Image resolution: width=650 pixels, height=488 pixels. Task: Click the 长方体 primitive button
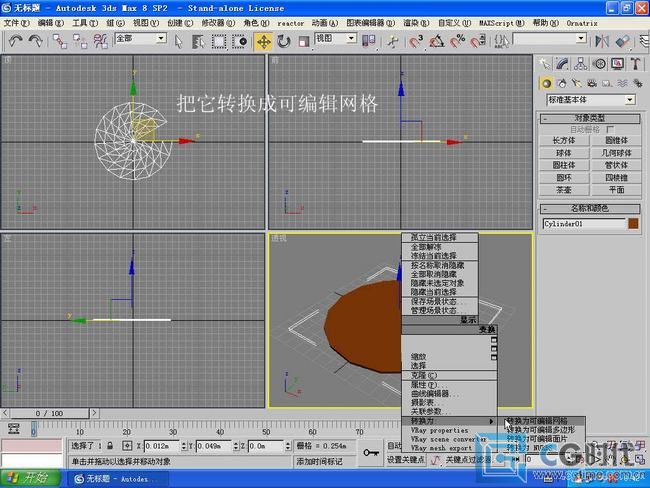click(x=564, y=141)
